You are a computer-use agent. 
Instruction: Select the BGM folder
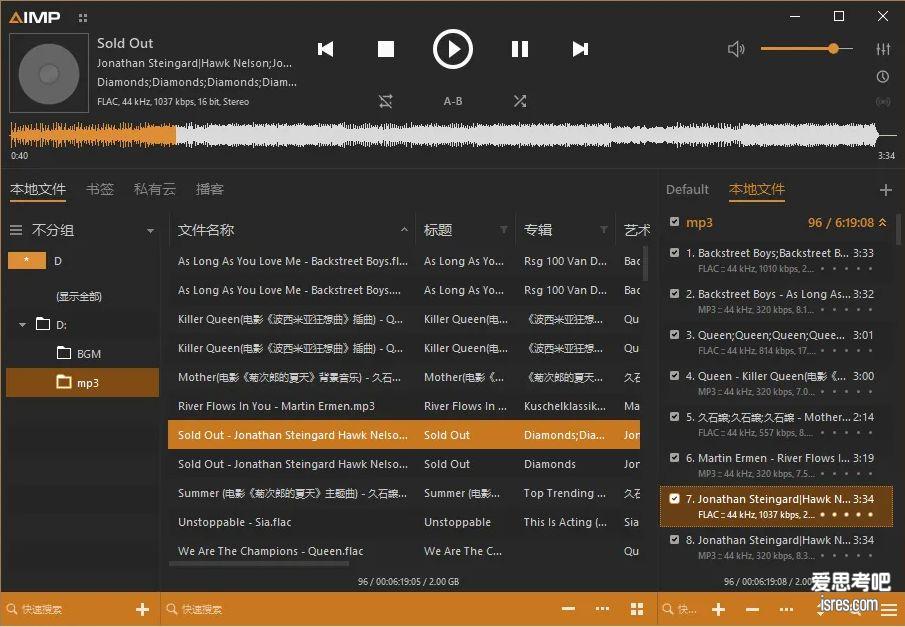point(79,353)
